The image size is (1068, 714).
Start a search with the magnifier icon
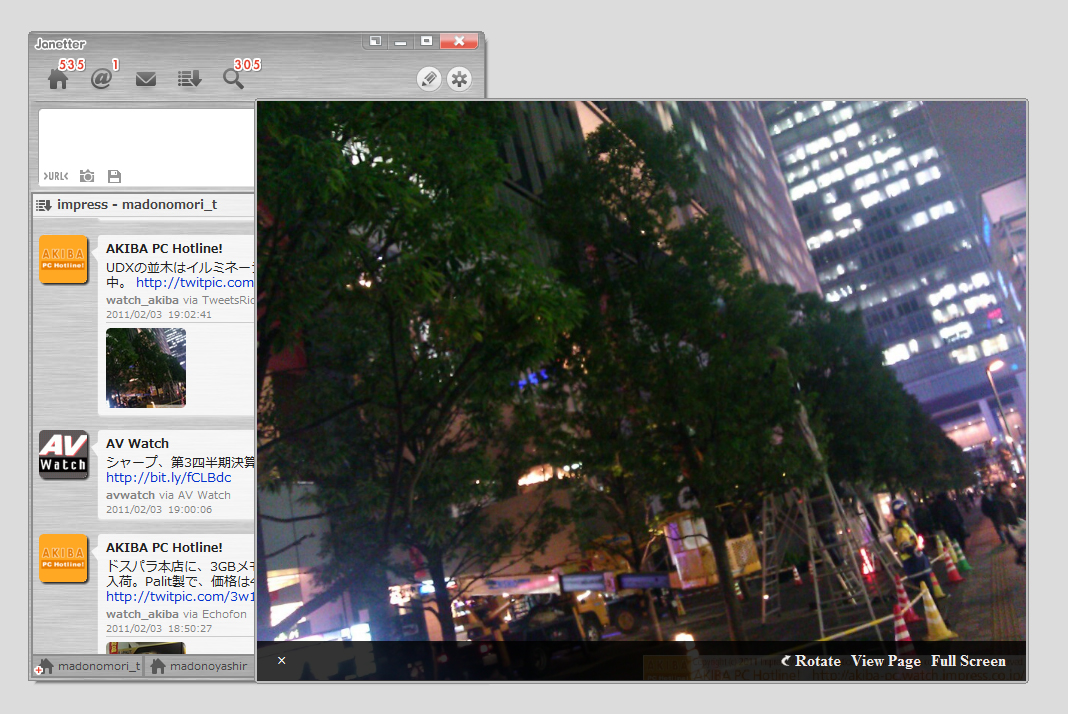click(232, 78)
